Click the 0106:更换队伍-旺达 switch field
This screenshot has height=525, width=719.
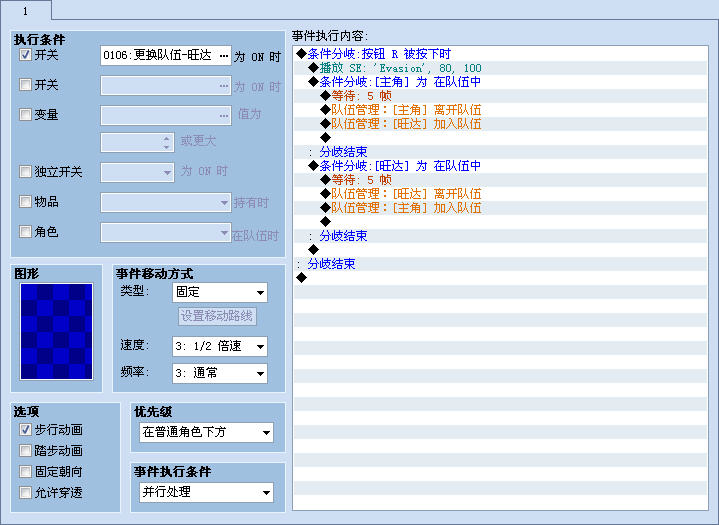click(166, 55)
